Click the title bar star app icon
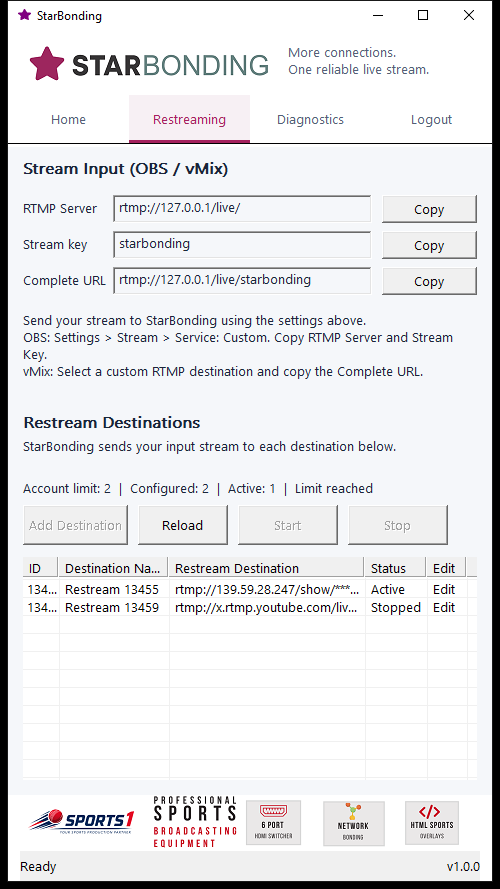The height and width of the screenshot is (889, 500). click(24, 15)
